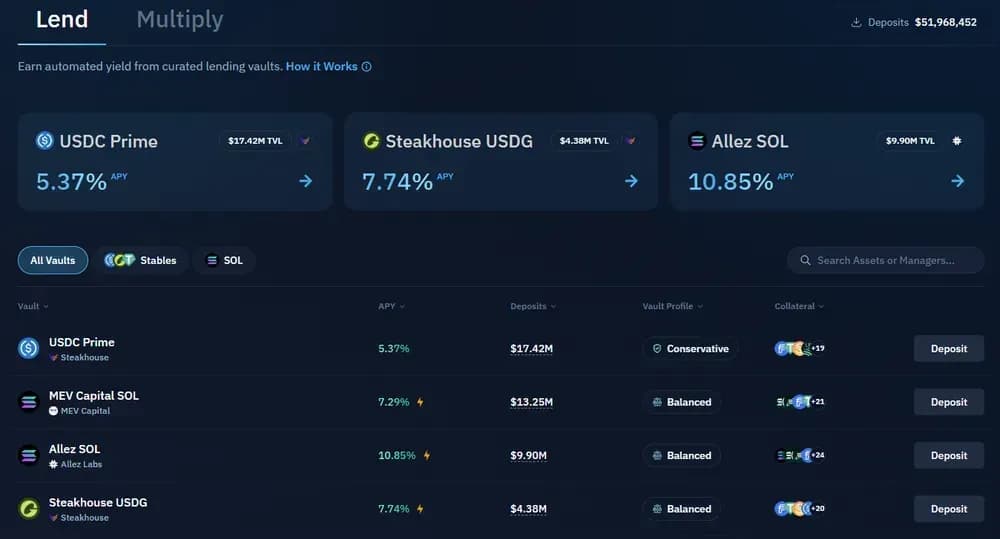Click Solana icon in Allez SOL row
The height and width of the screenshot is (539, 1000).
coord(29,455)
